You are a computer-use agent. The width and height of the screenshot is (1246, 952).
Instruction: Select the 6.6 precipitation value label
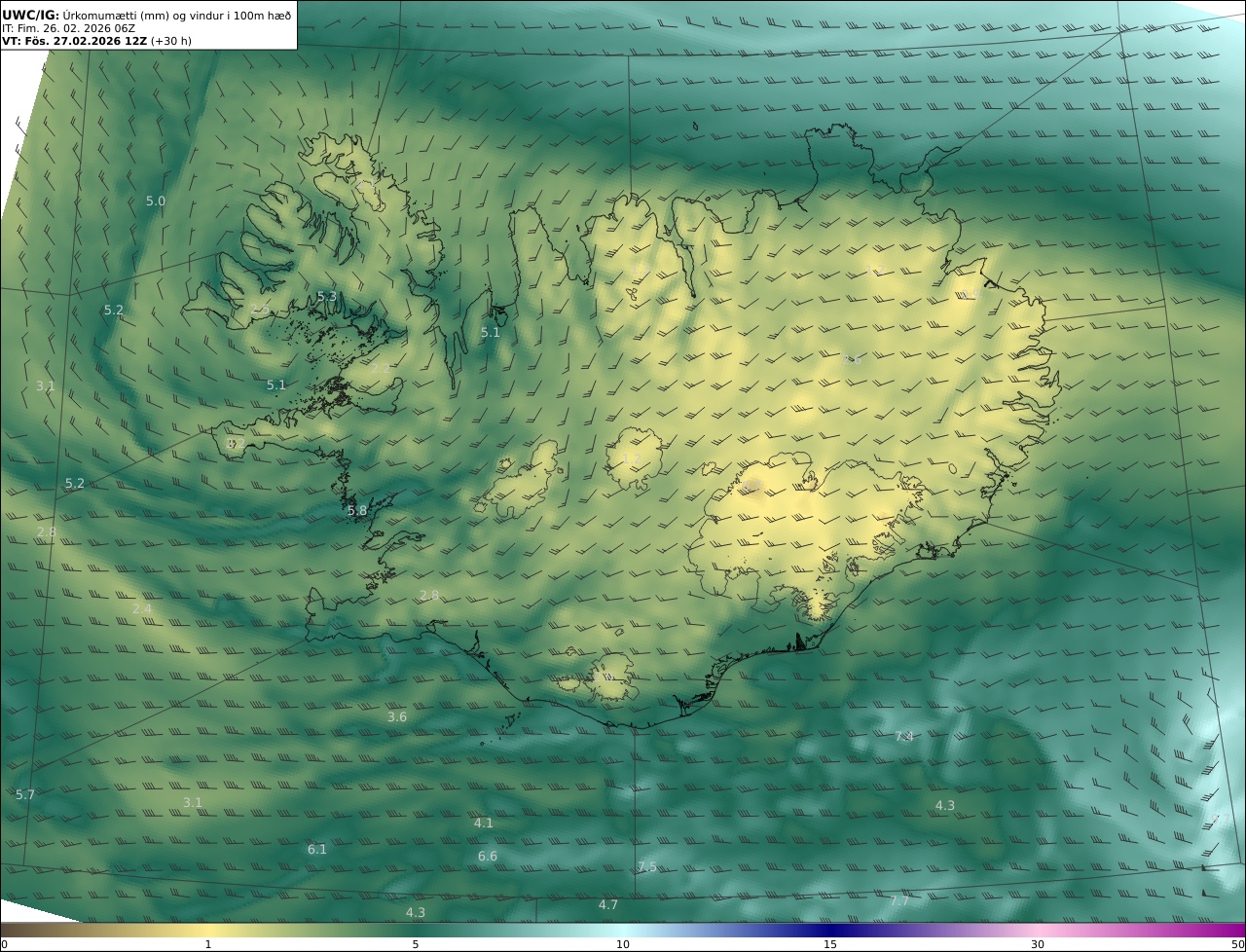488,857
